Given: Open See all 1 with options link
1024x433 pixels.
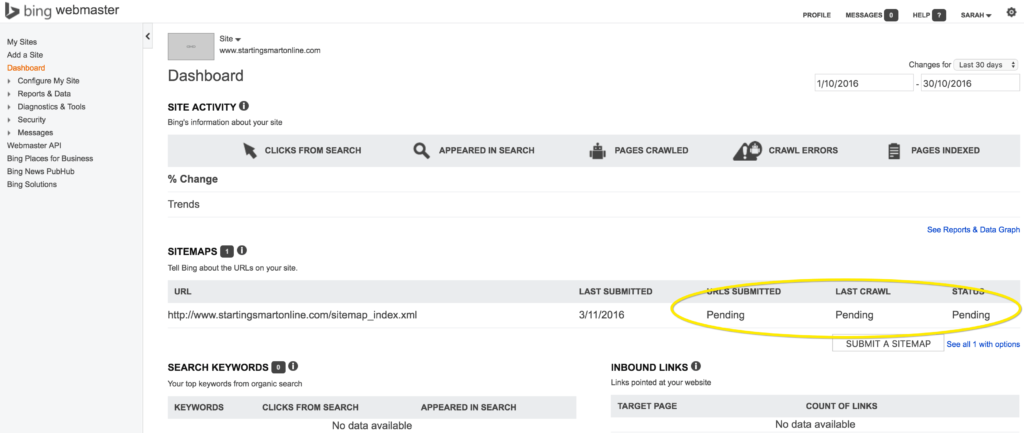Looking at the screenshot, I should click(x=983, y=344).
